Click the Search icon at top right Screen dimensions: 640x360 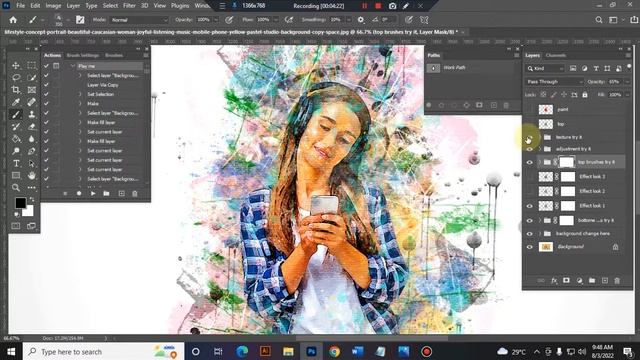[x=598, y=20]
